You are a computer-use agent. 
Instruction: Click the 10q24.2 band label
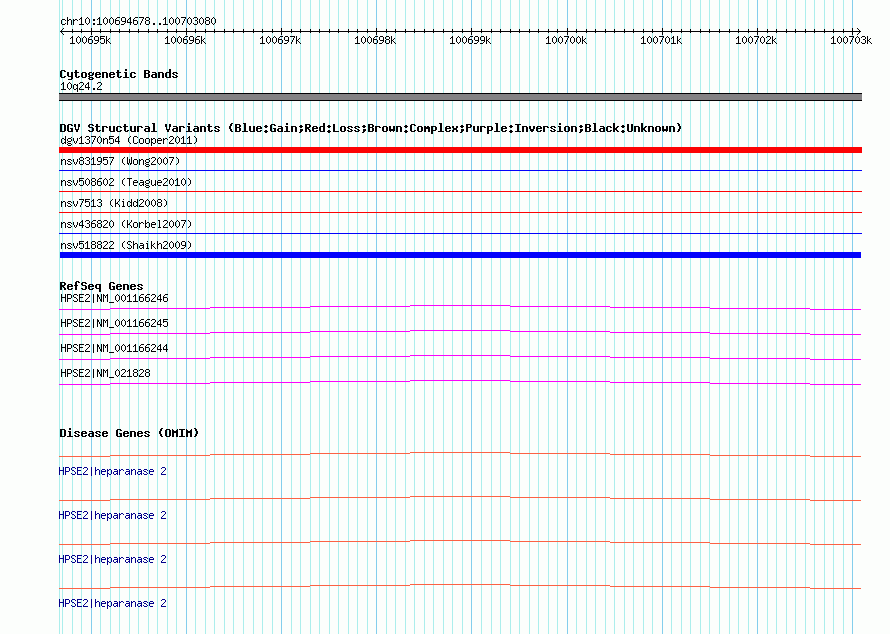click(x=81, y=86)
